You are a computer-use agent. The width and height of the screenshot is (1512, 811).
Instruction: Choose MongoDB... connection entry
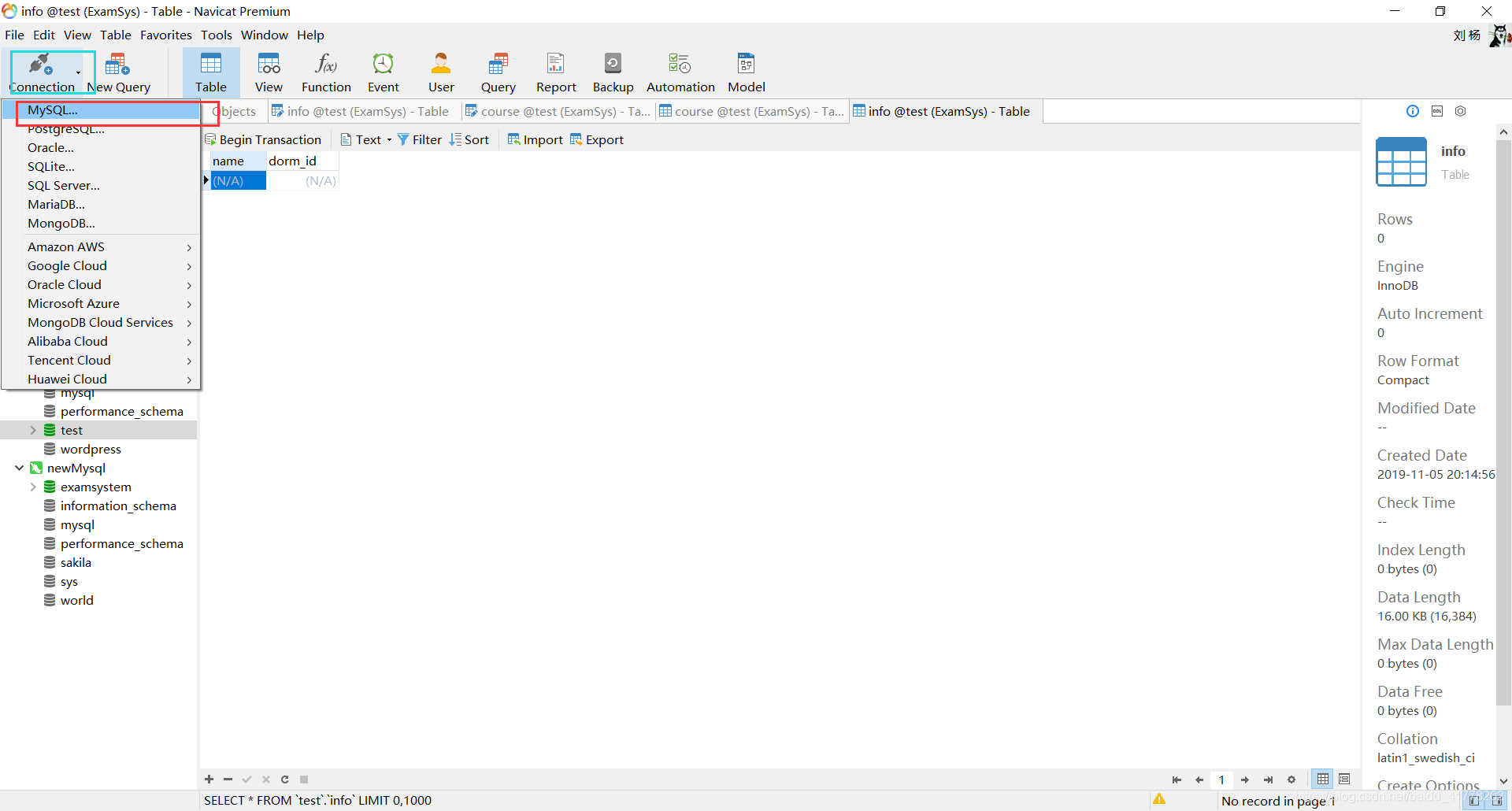[x=101, y=224]
